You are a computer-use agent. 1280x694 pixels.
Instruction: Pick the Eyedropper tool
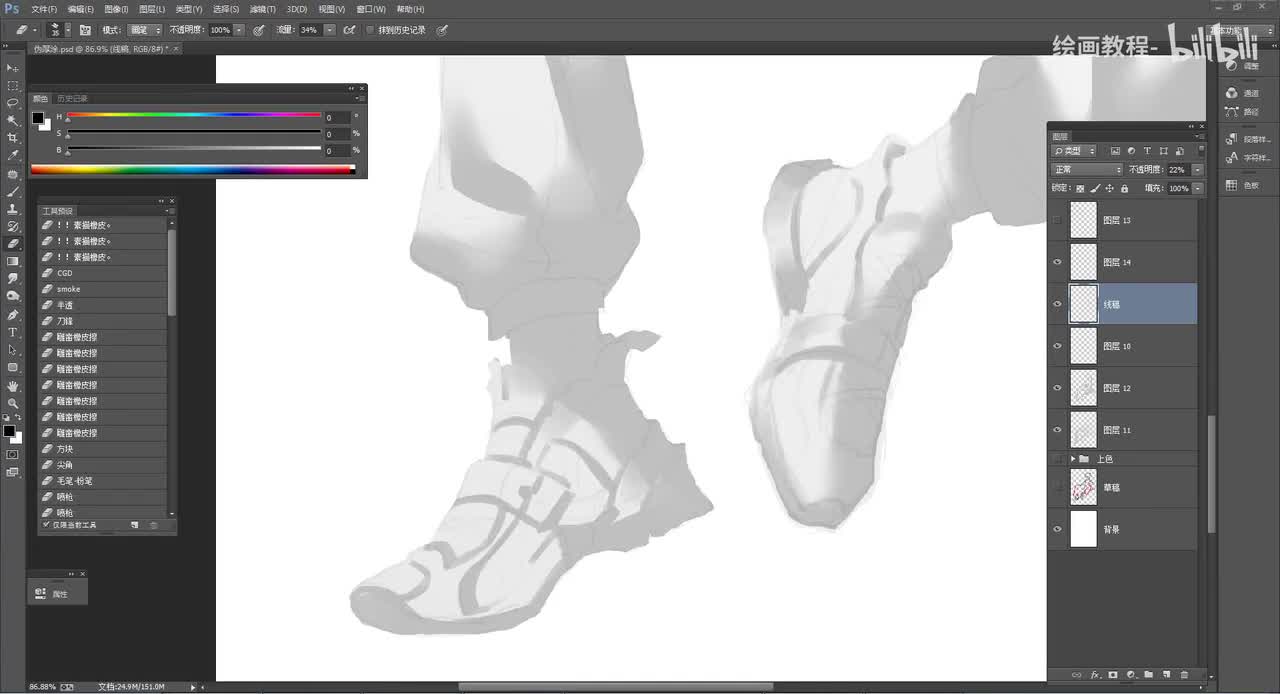click(13, 156)
